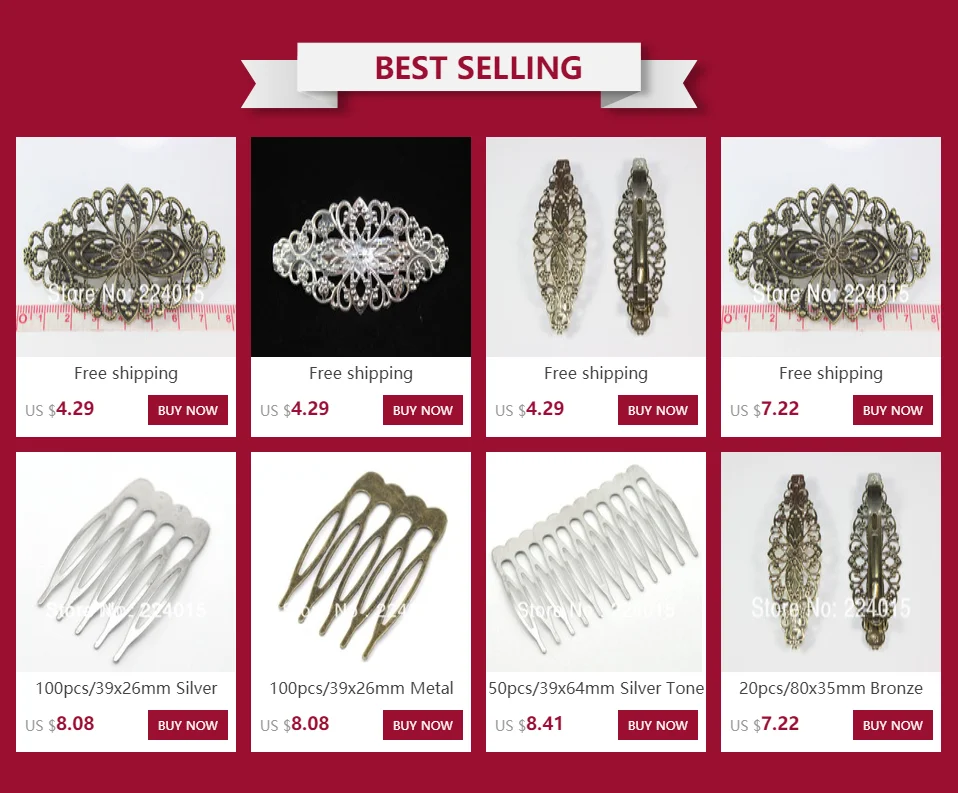Open the 100pcs/39x26mm Silver product title
958x793 pixels.
pyautogui.click(x=126, y=689)
